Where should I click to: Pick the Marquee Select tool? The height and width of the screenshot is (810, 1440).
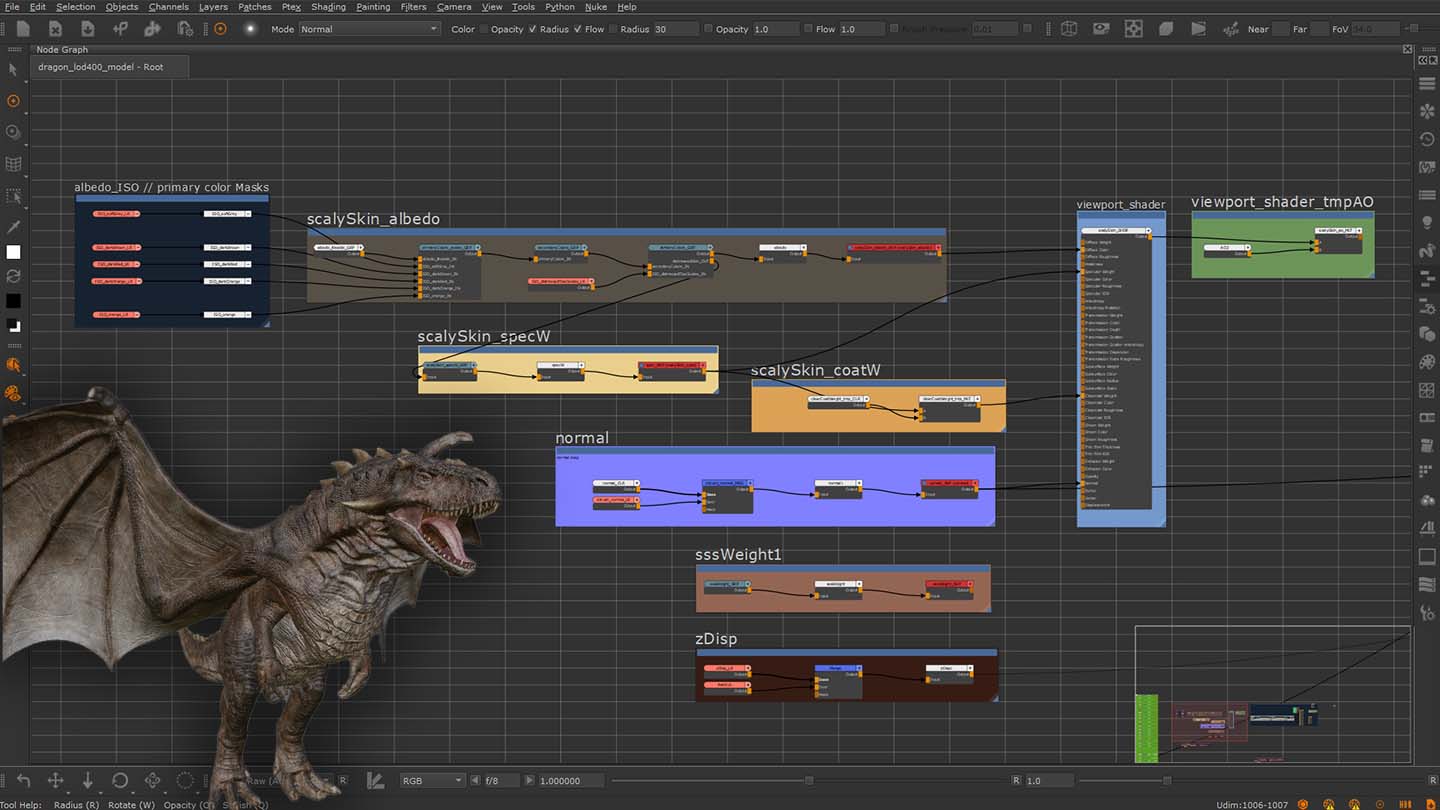point(14,196)
